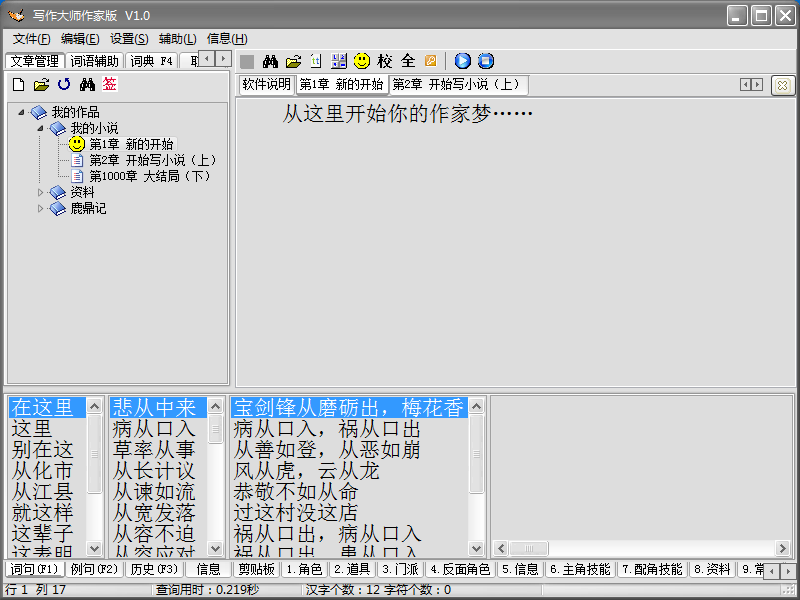Viewport: 800px width, 600px height.
Task: Click the blue refresh arrow icon
Action: (64, 85)
